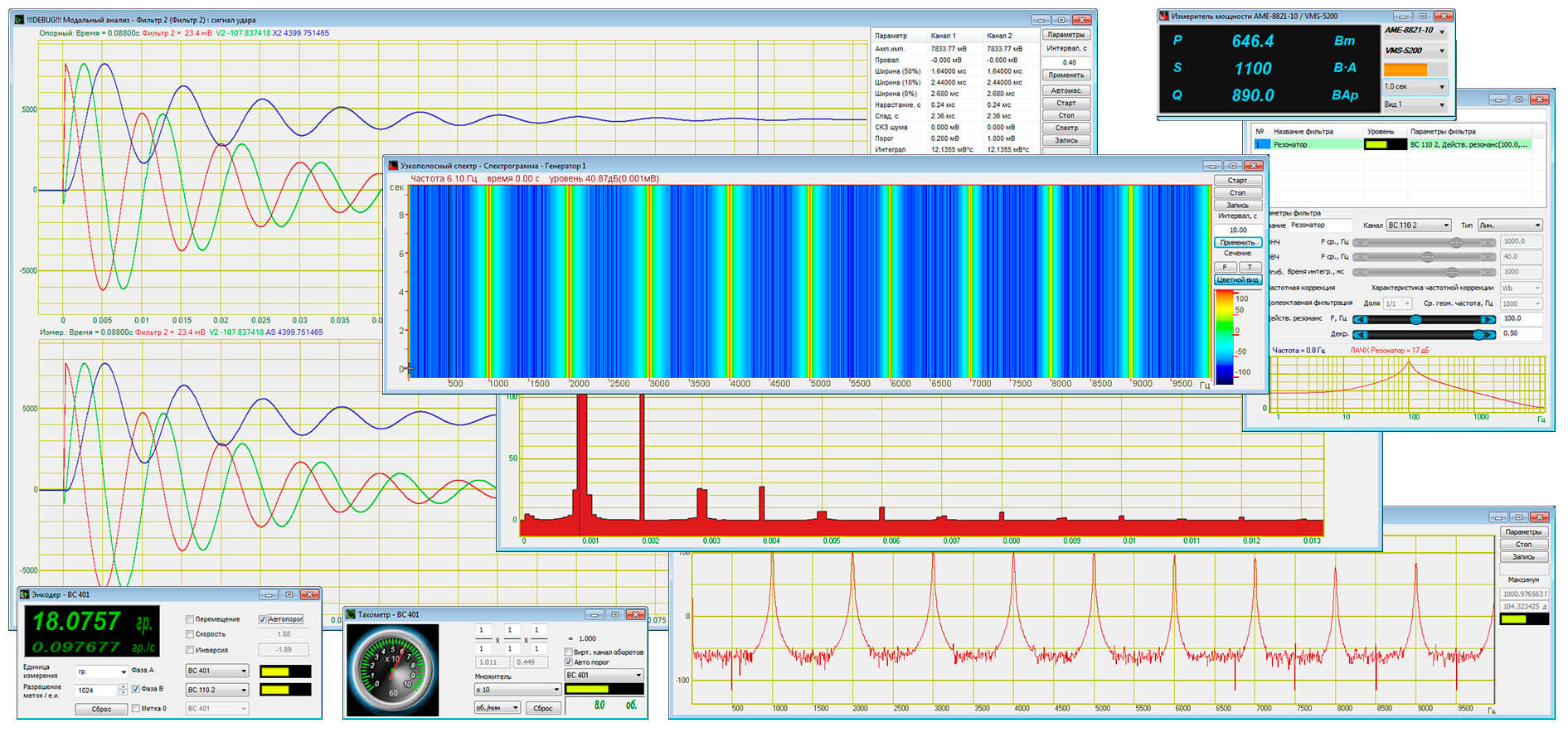This screenshot has height=732, width=1568.
Task: Toggle the Фаза B checkbox
Action: [x=136, y=689]
